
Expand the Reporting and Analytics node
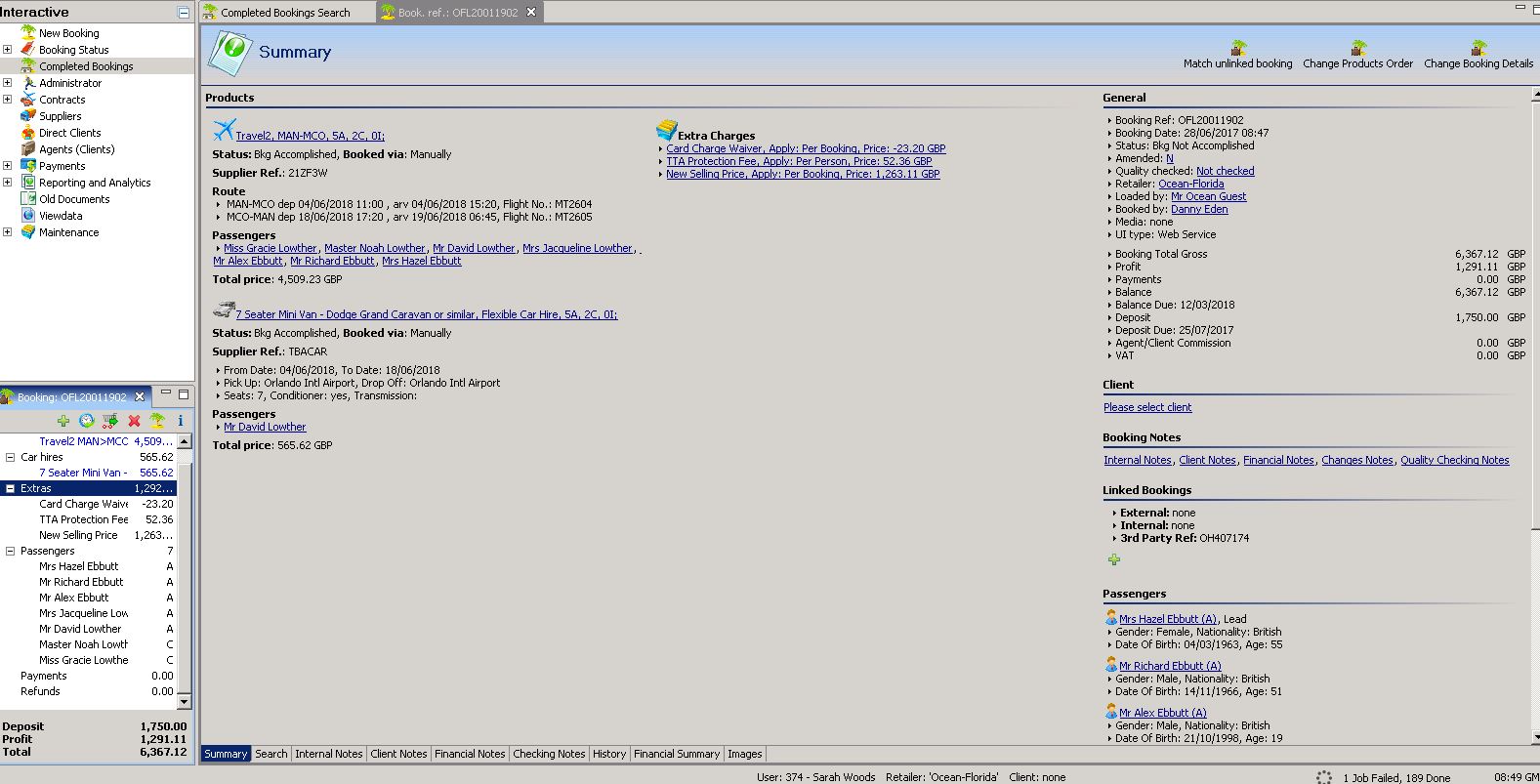[x=8, y=183]
